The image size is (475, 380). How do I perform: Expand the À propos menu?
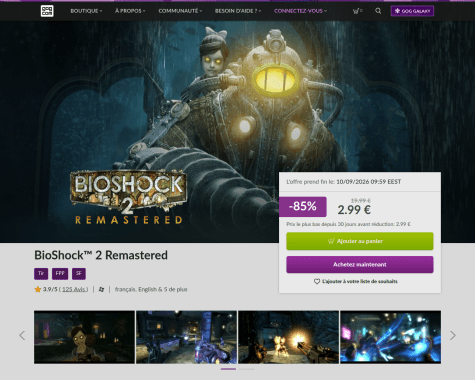point(130,11)
